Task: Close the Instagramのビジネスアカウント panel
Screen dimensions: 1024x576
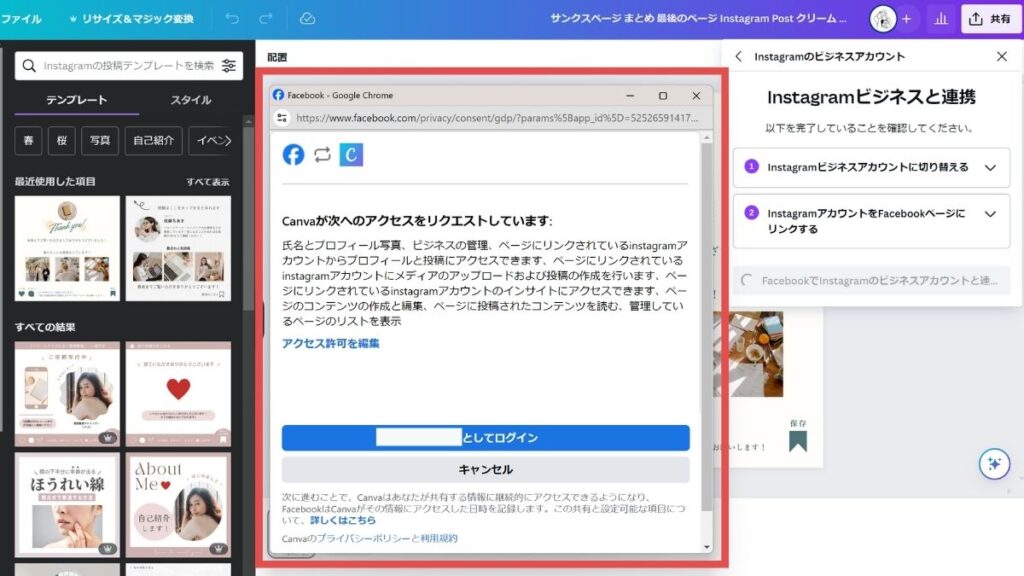Action: [x=1002, y=57]
